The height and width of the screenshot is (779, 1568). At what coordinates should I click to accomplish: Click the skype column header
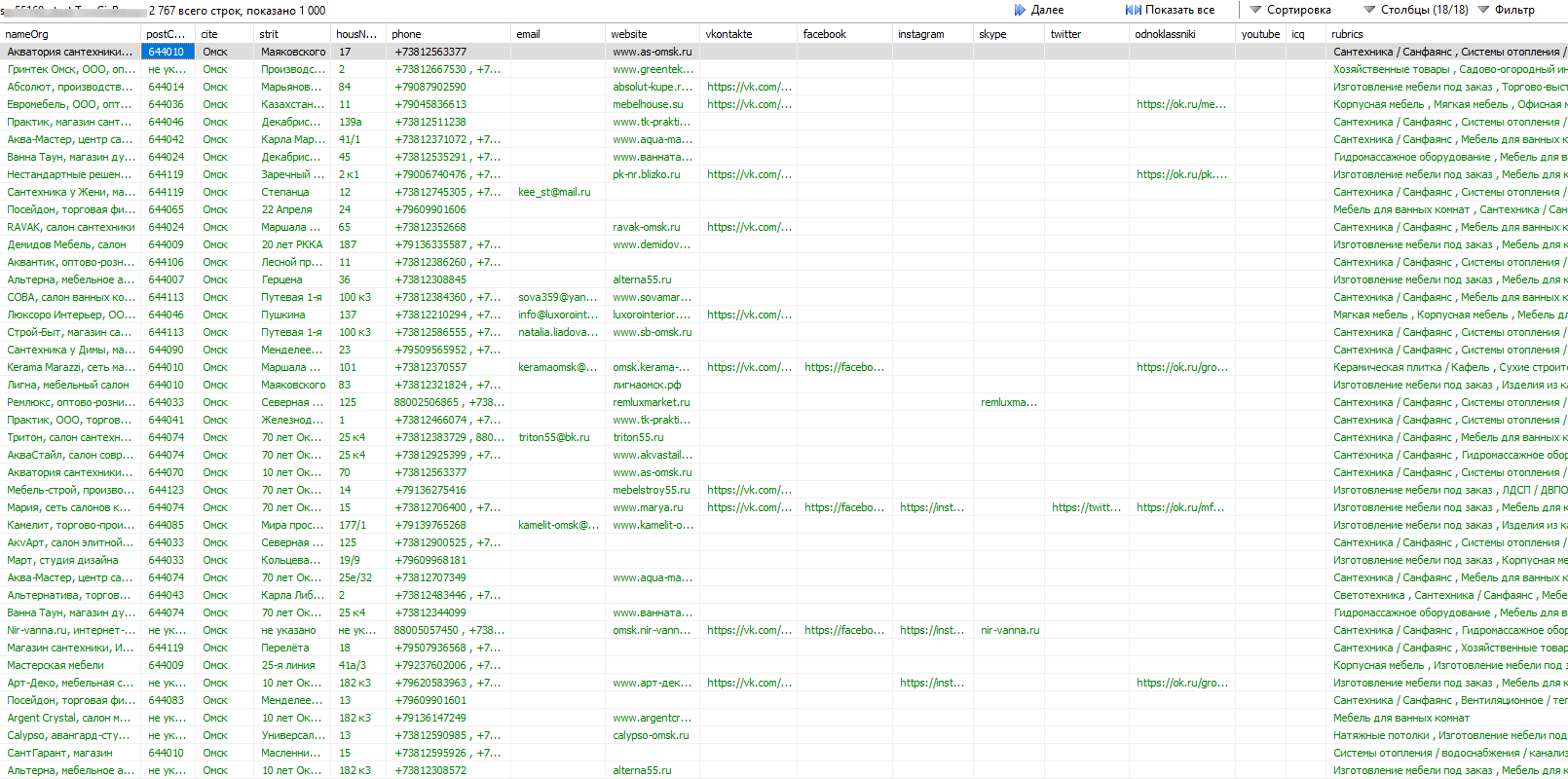[x=1009, y=34]
